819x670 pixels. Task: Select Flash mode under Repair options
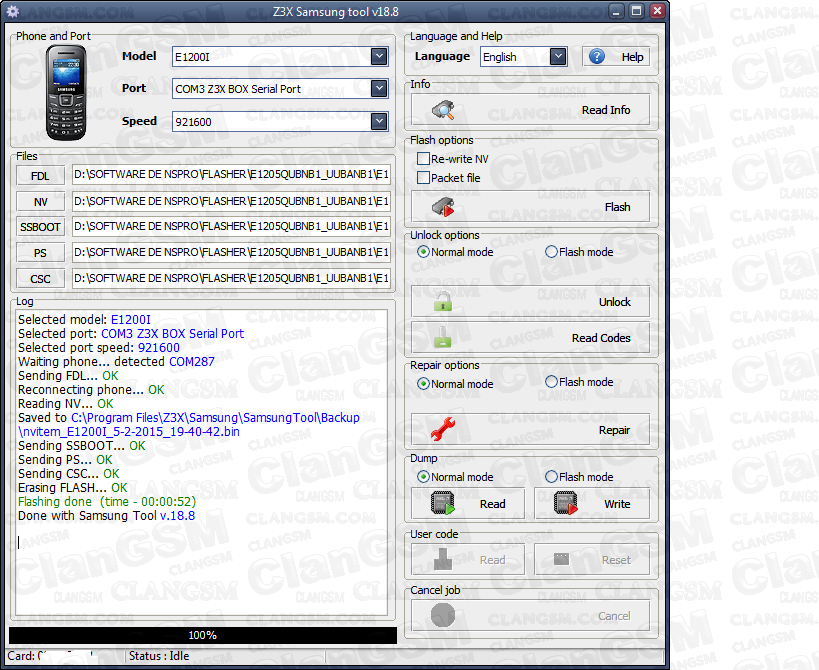[551, 382]
